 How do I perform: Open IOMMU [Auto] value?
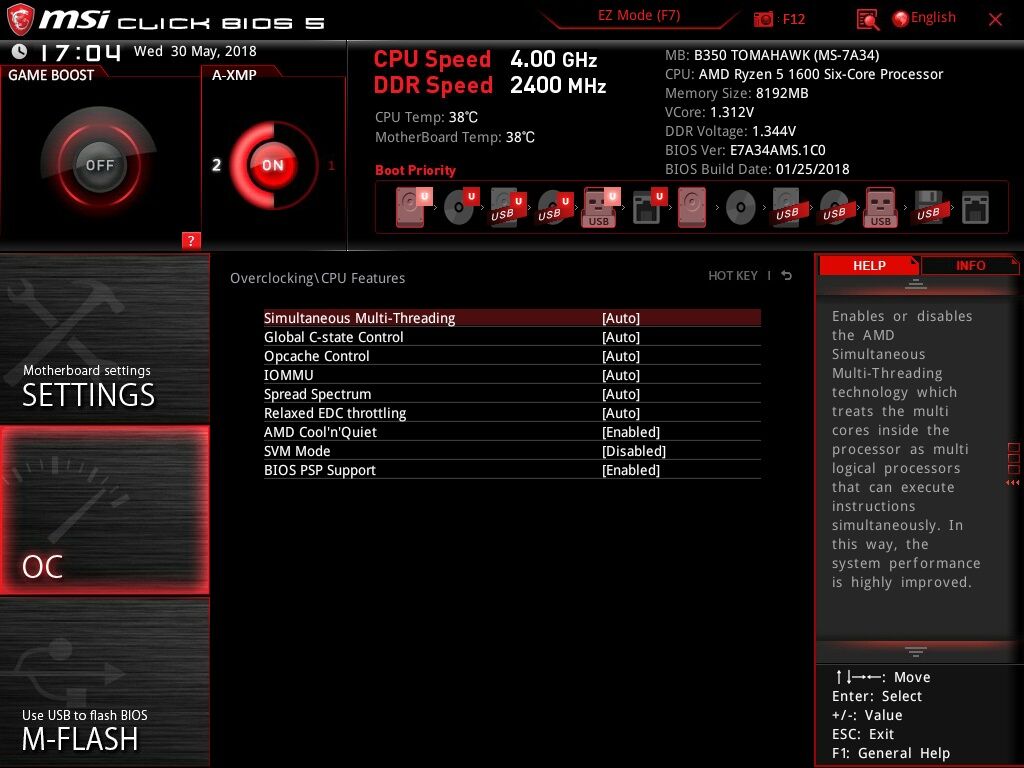(620, 375)
